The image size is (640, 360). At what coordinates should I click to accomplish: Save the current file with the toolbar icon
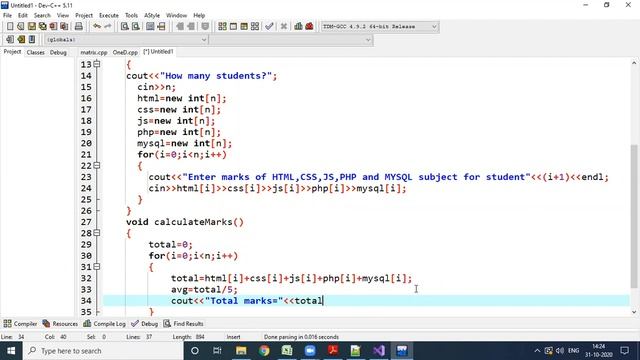[x=31, y=27]
